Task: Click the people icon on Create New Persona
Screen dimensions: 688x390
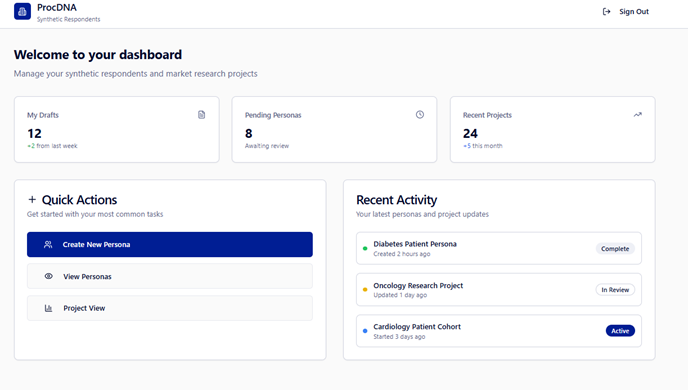Action: click(48, 244)
